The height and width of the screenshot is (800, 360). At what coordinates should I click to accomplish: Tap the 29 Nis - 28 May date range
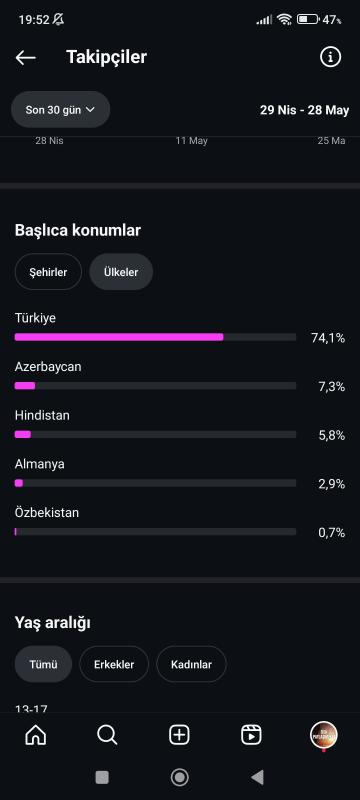(304, 110)
